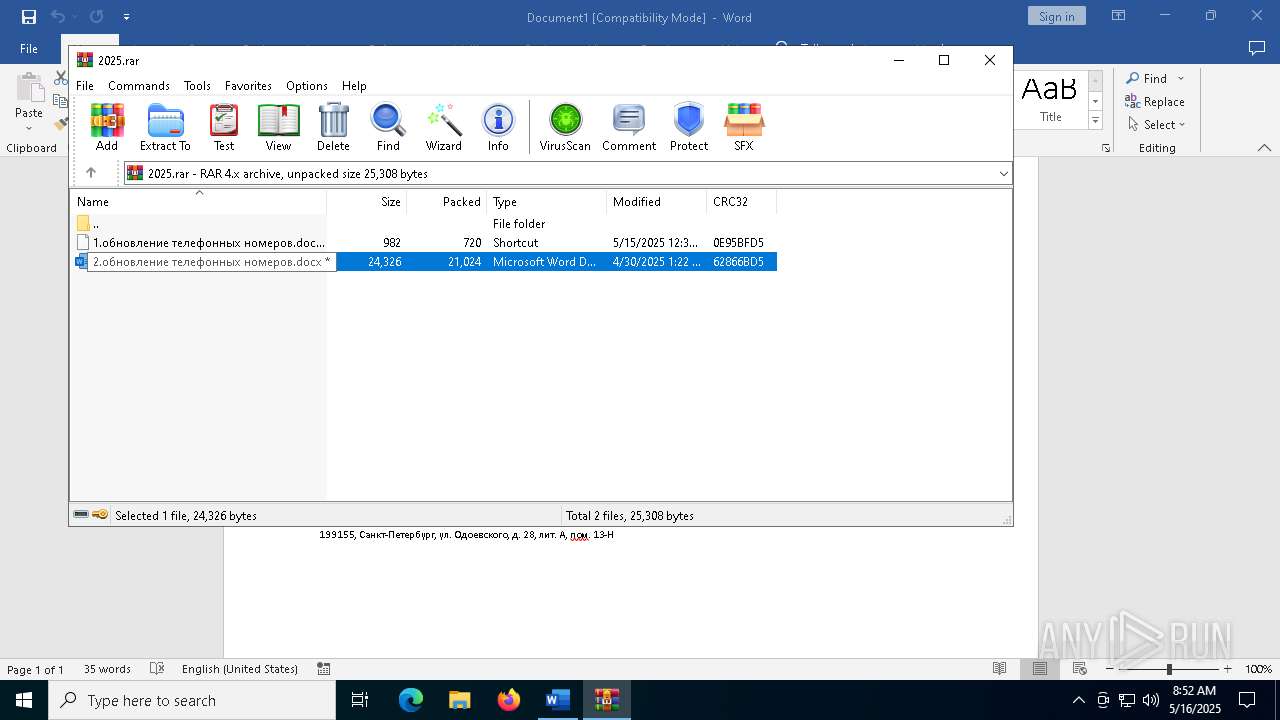Sort files by Name column header
Screen dimensions: 1280x720
198,201
